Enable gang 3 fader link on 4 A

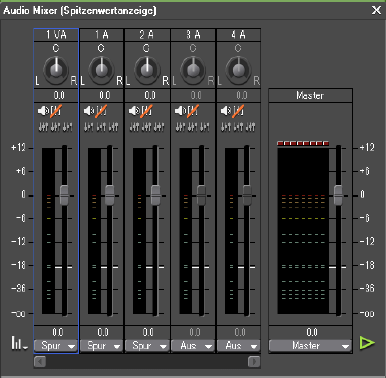point(250,127)
